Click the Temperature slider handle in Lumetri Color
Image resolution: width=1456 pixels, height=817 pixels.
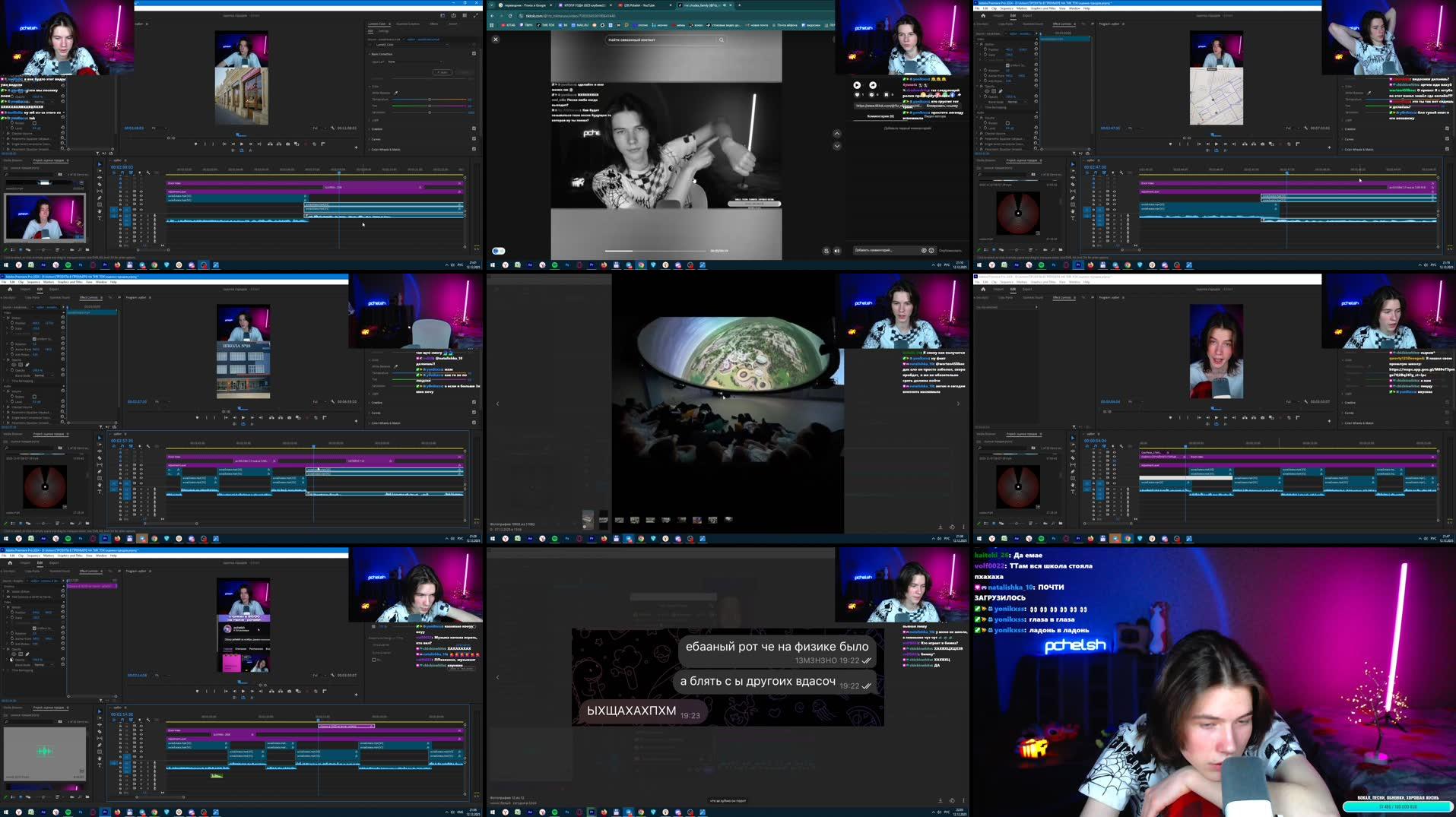[430, 99]
